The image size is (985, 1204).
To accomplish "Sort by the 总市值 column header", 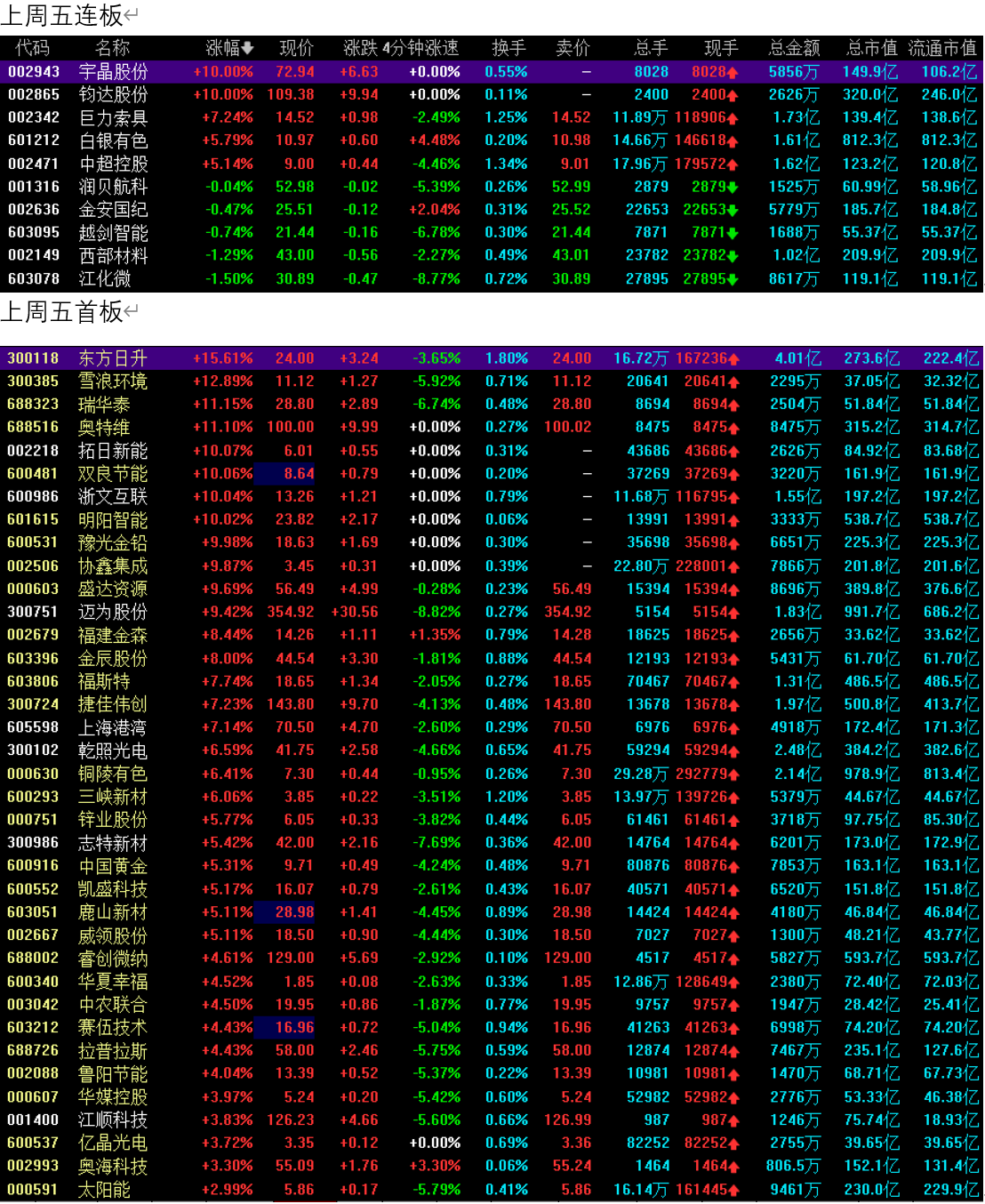I will [871, 48].
